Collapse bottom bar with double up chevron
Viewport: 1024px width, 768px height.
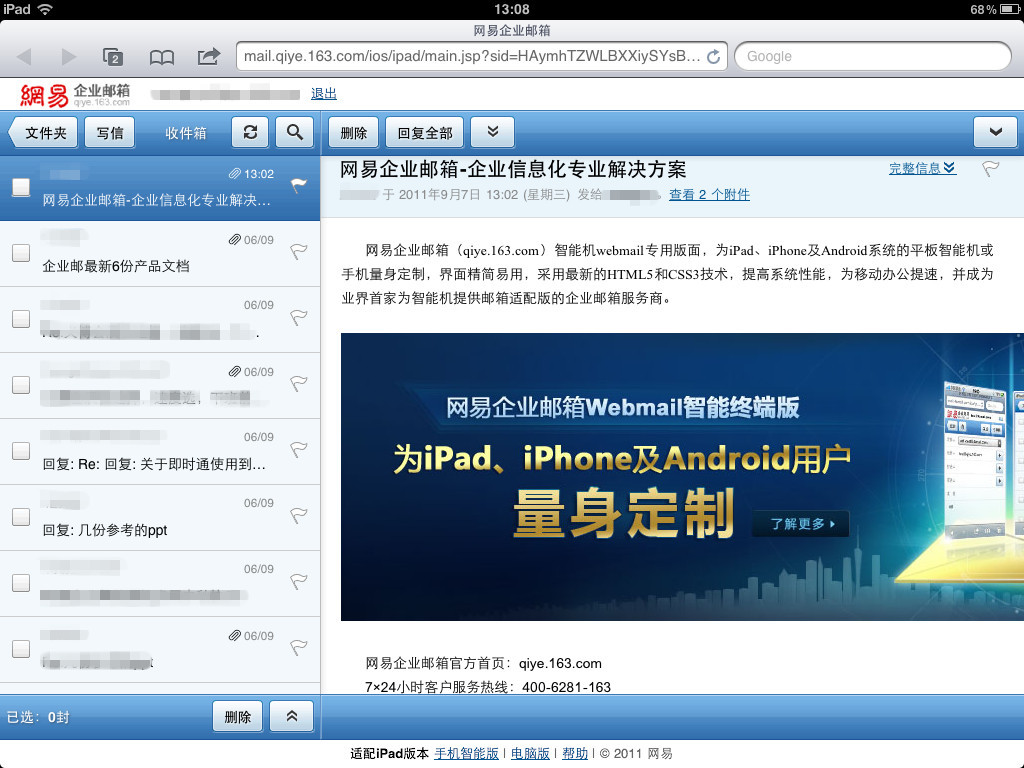point(291,716)
